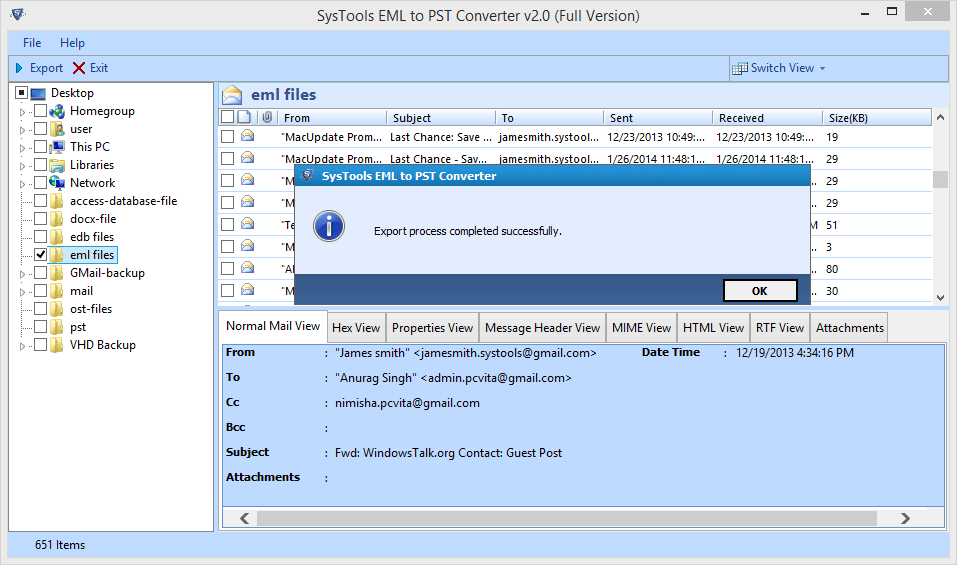
Task: Expand the Network tree node
Action: pyautogui.click(x=23, y=184)
